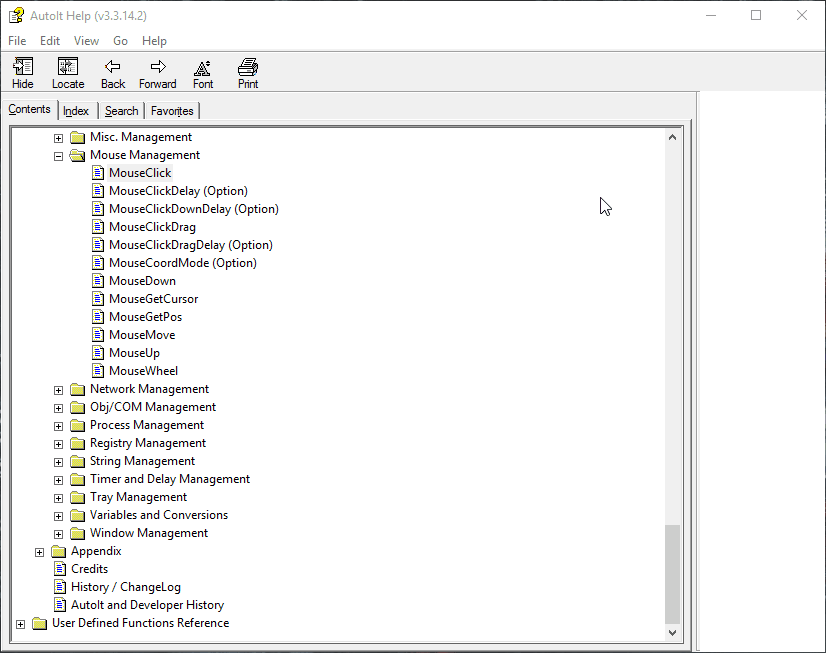Expand the Process Management node
Image resolution: width=826 pixels, height=653 pixels.
tap(58, 426)
